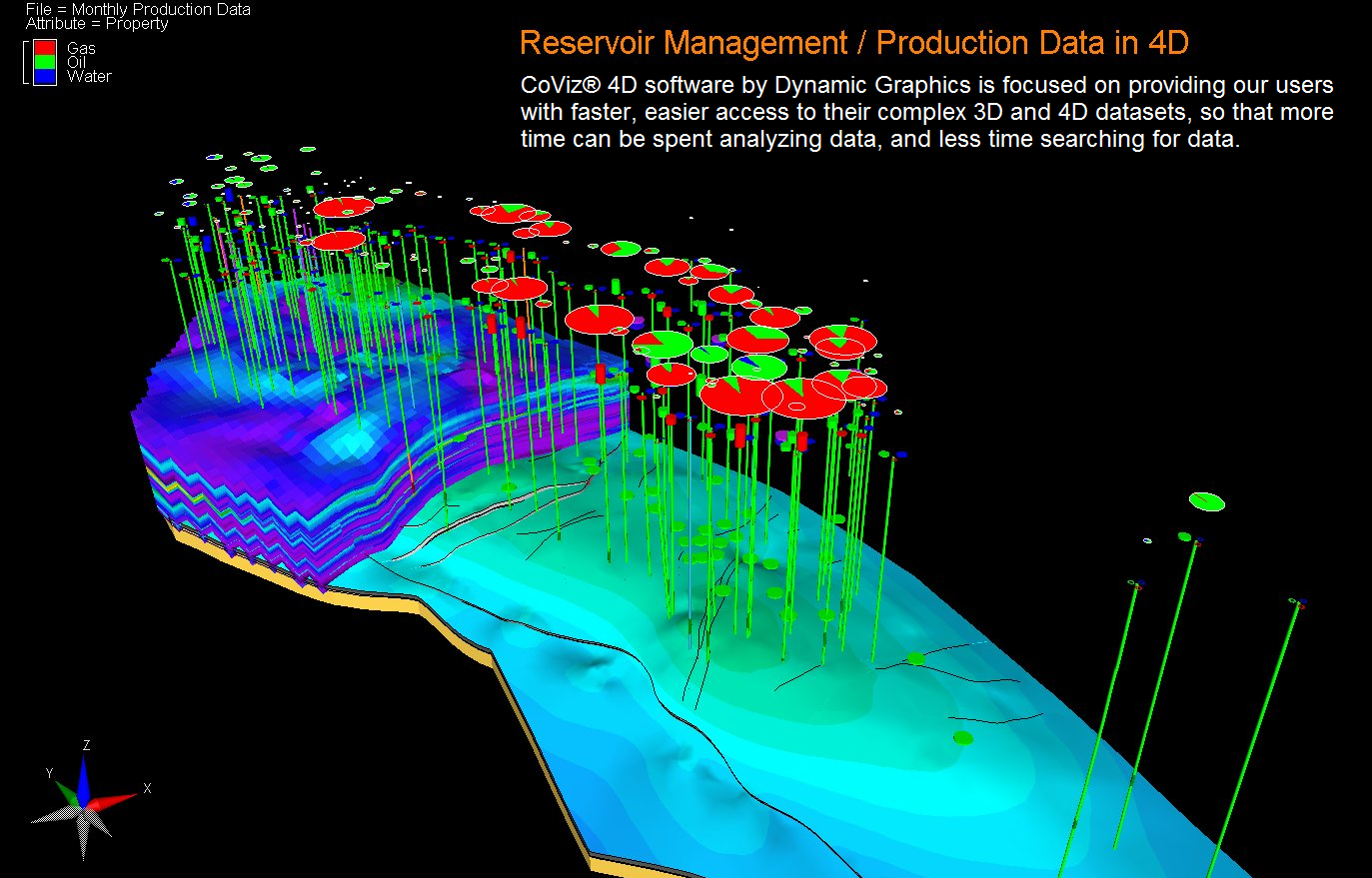
Task: Click the X label on orientation triad
Action: tap(147, 788)
